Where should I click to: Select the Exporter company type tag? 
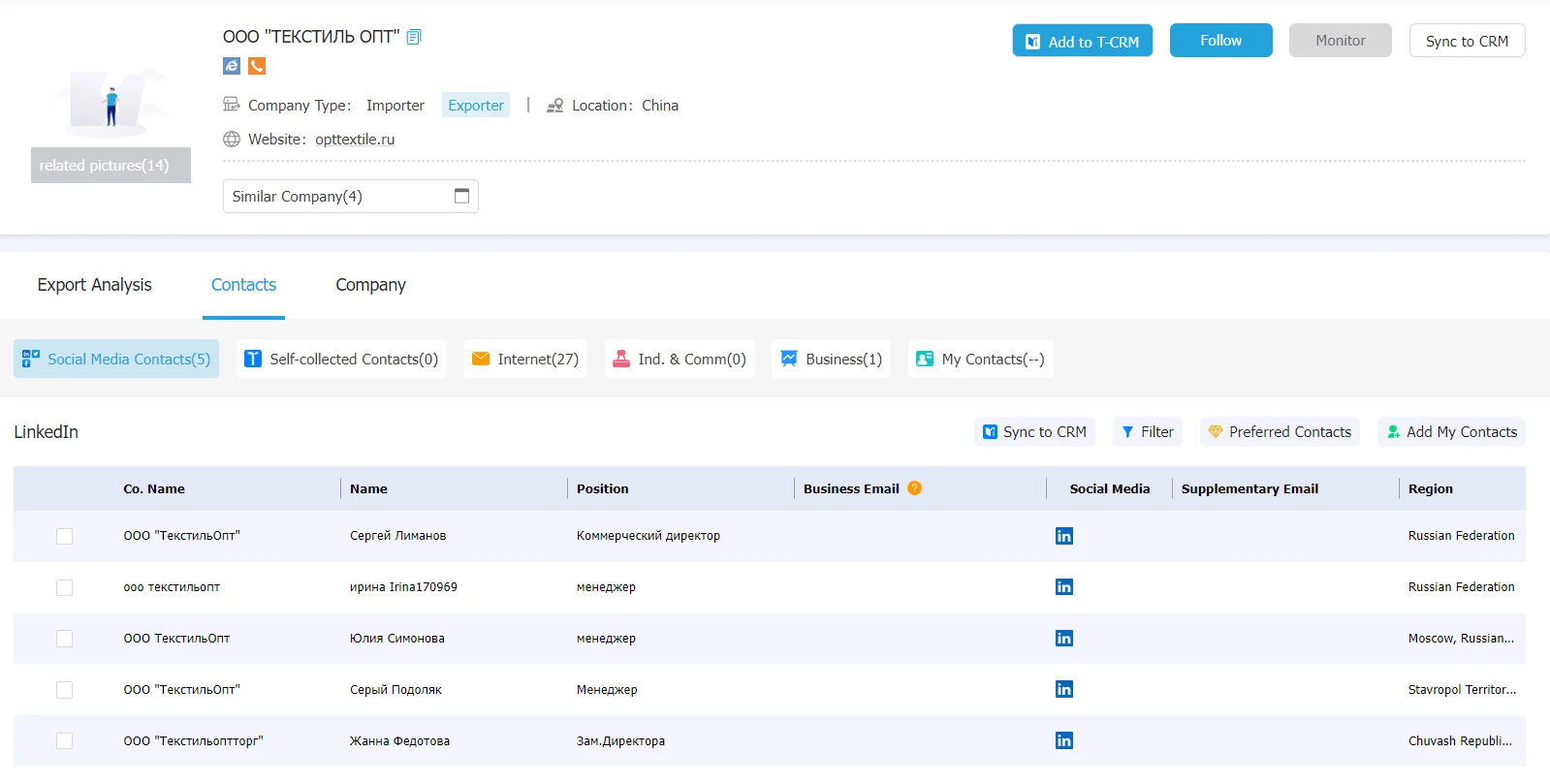tap(476, 105)
